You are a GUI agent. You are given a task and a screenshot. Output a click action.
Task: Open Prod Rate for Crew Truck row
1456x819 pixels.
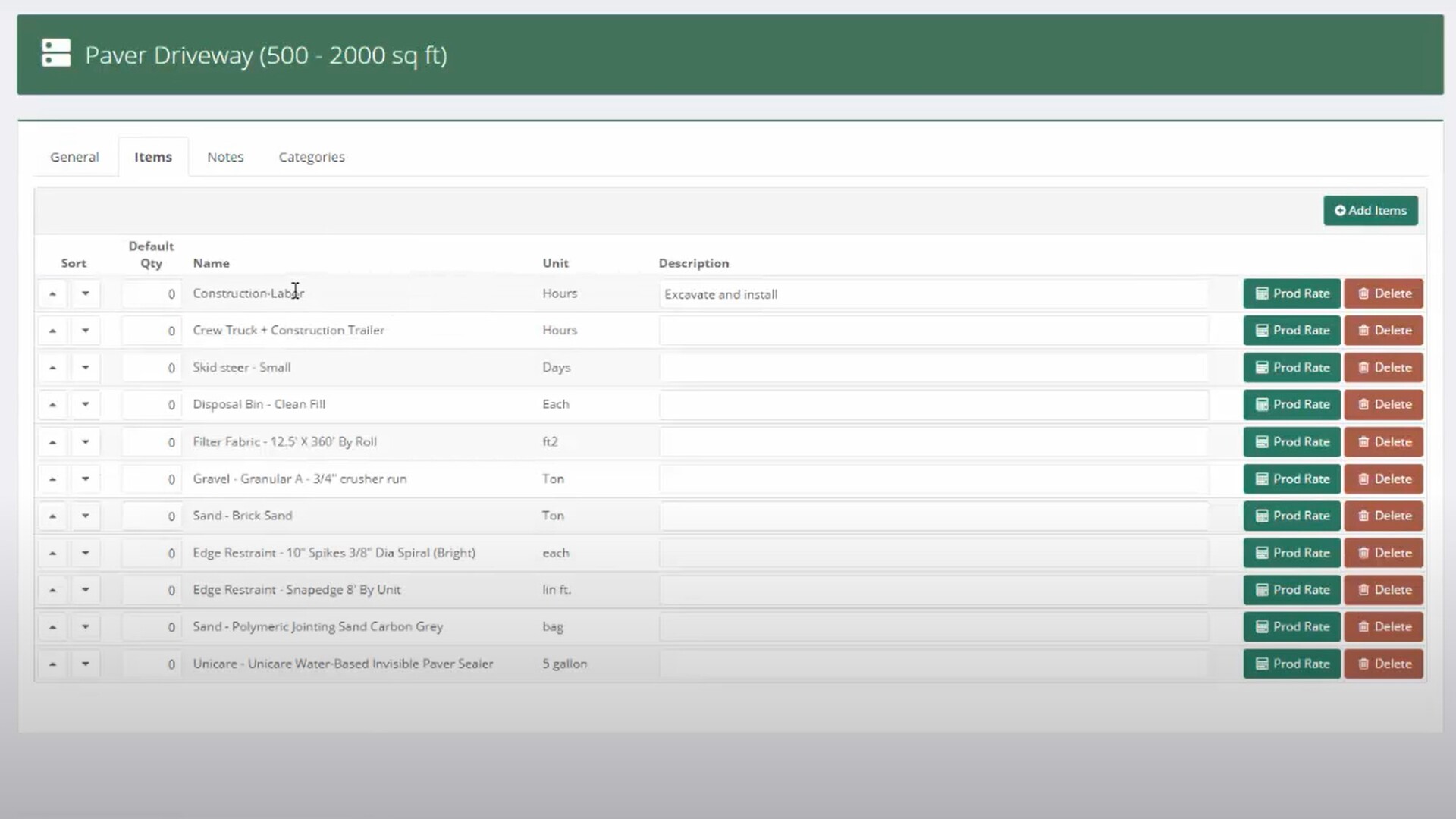pos(1291,331)
